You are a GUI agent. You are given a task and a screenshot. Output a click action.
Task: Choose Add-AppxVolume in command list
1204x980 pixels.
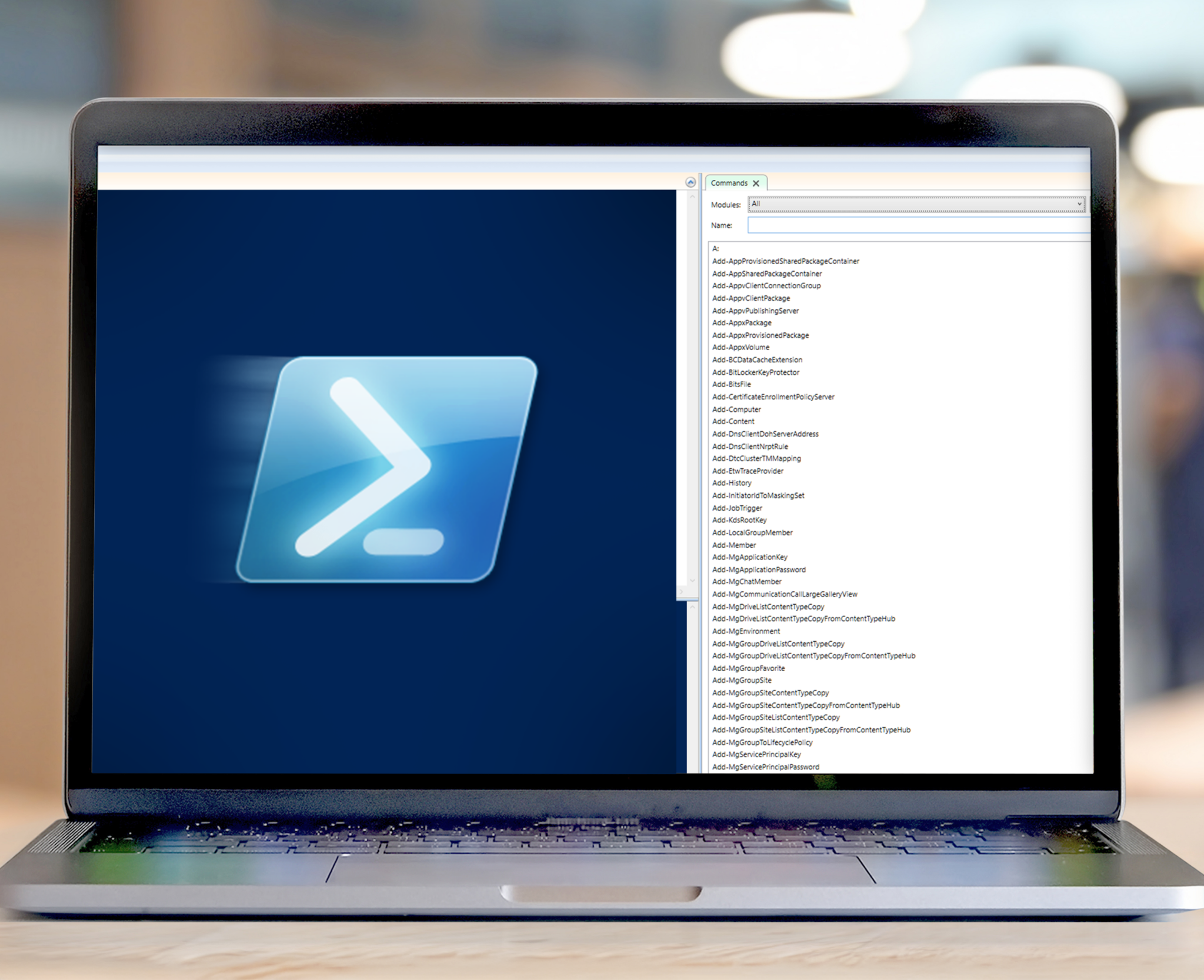(741, 348)
